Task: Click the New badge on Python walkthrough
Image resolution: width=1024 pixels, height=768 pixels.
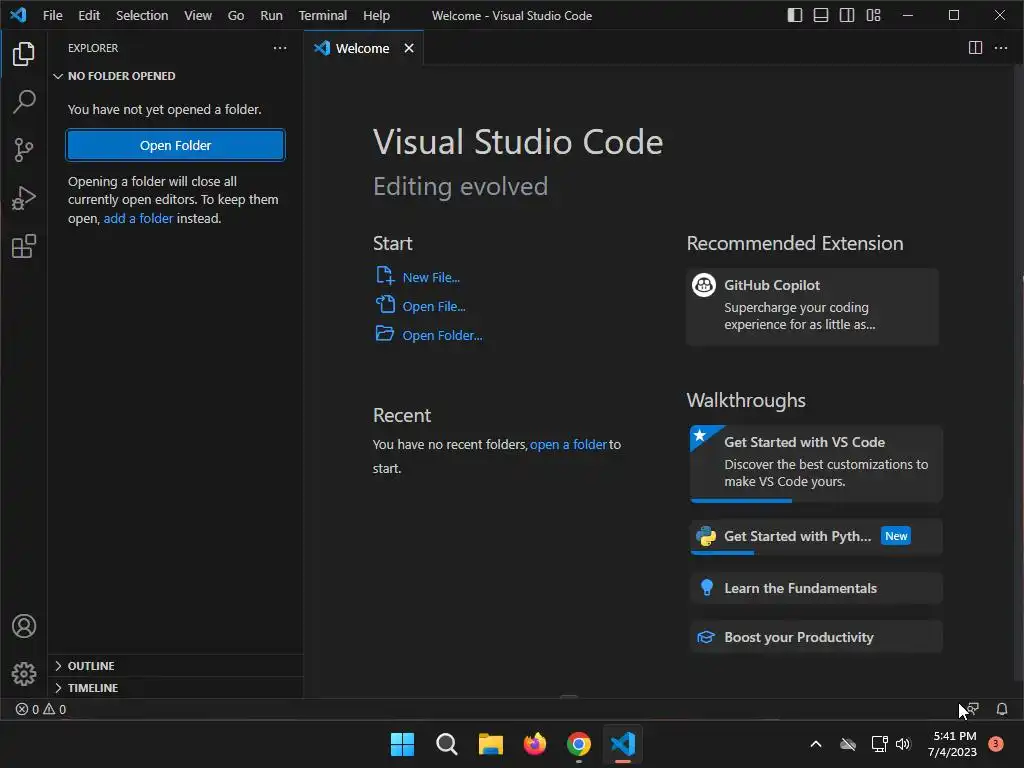Action: tap(896, 536)
